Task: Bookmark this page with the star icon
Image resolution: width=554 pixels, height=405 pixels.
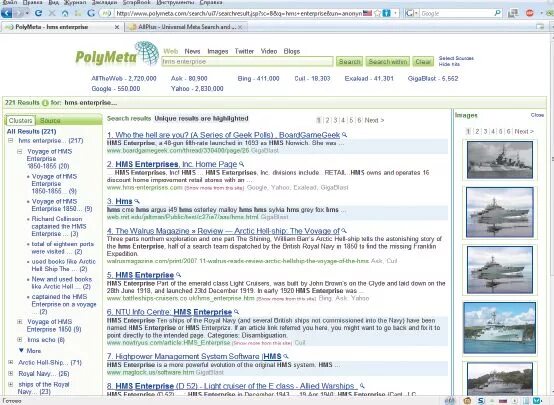Action: click(377, 13)
